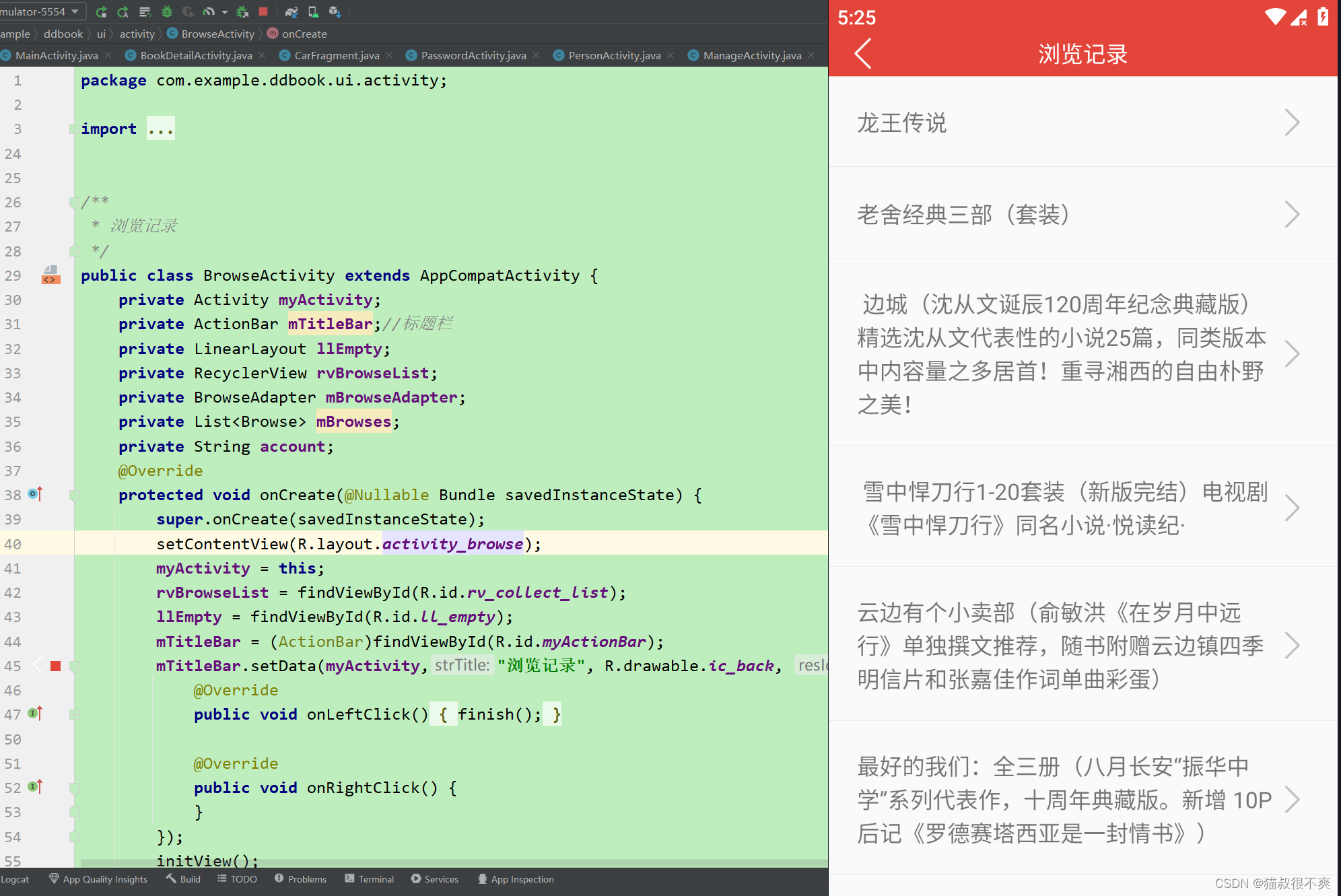Screen dimensions: 1341x896
Task: Open the PasswordActivity.java tab
Action: coord(467,55)
